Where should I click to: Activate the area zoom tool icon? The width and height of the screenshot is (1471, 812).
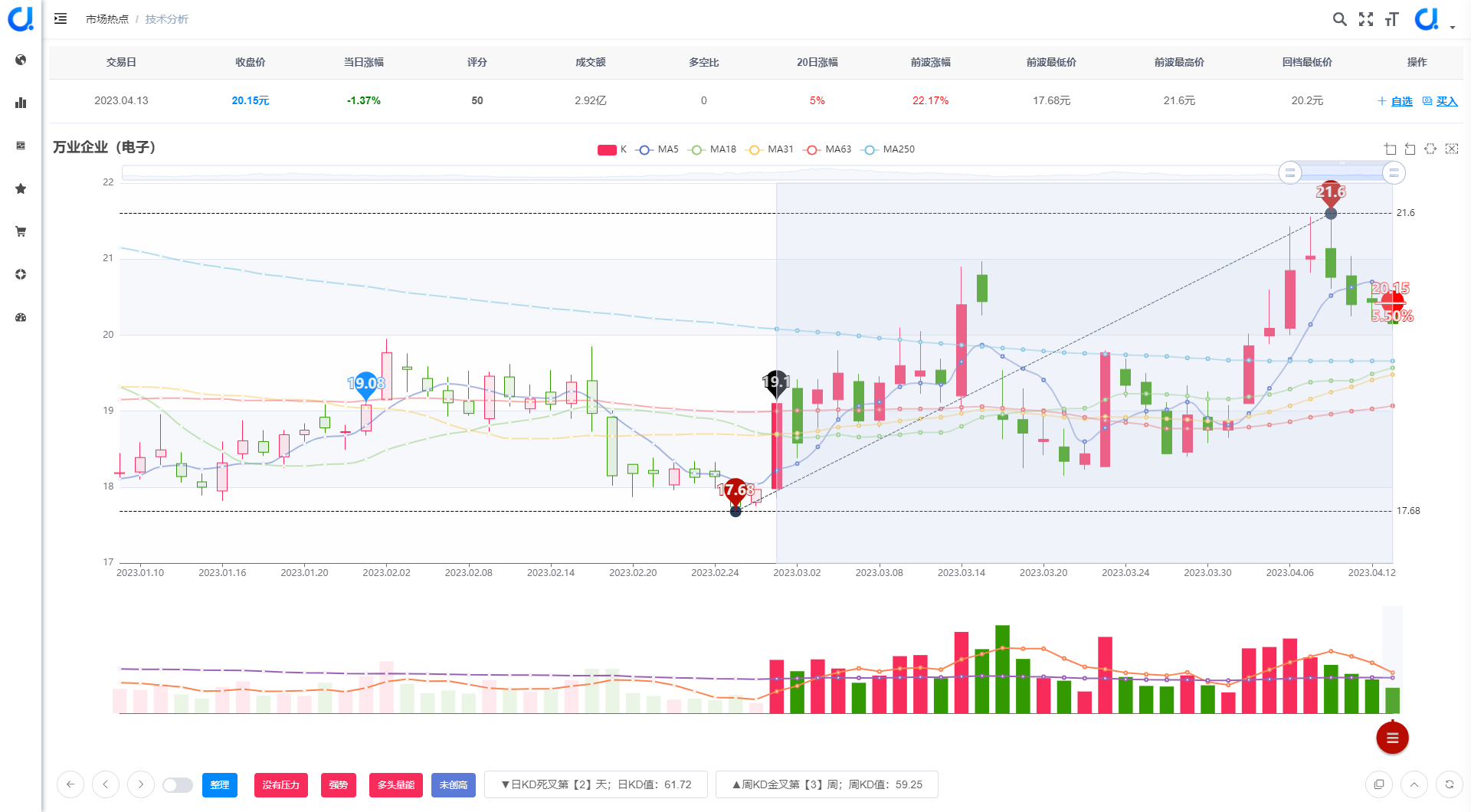pyautogui.click(x=1390, y=149)
